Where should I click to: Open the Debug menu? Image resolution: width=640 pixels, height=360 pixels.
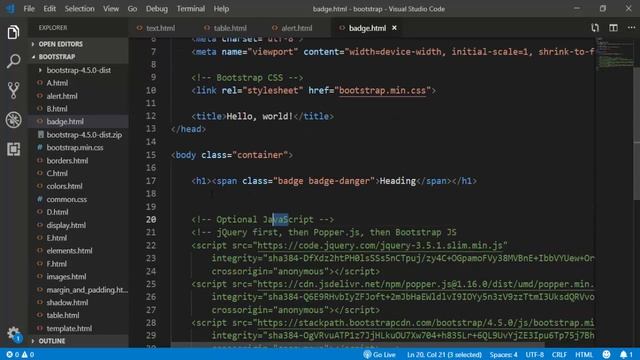(157, 9)
